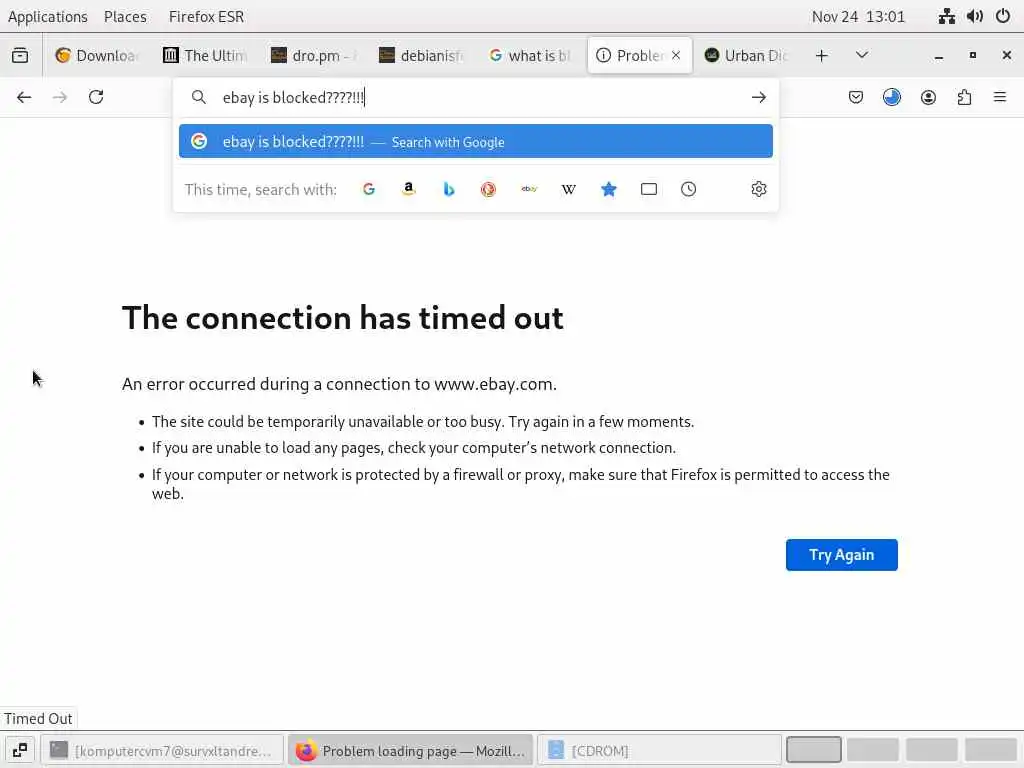
Task: Switch to The Ultim tab
Action: click(x=206, y=56)
